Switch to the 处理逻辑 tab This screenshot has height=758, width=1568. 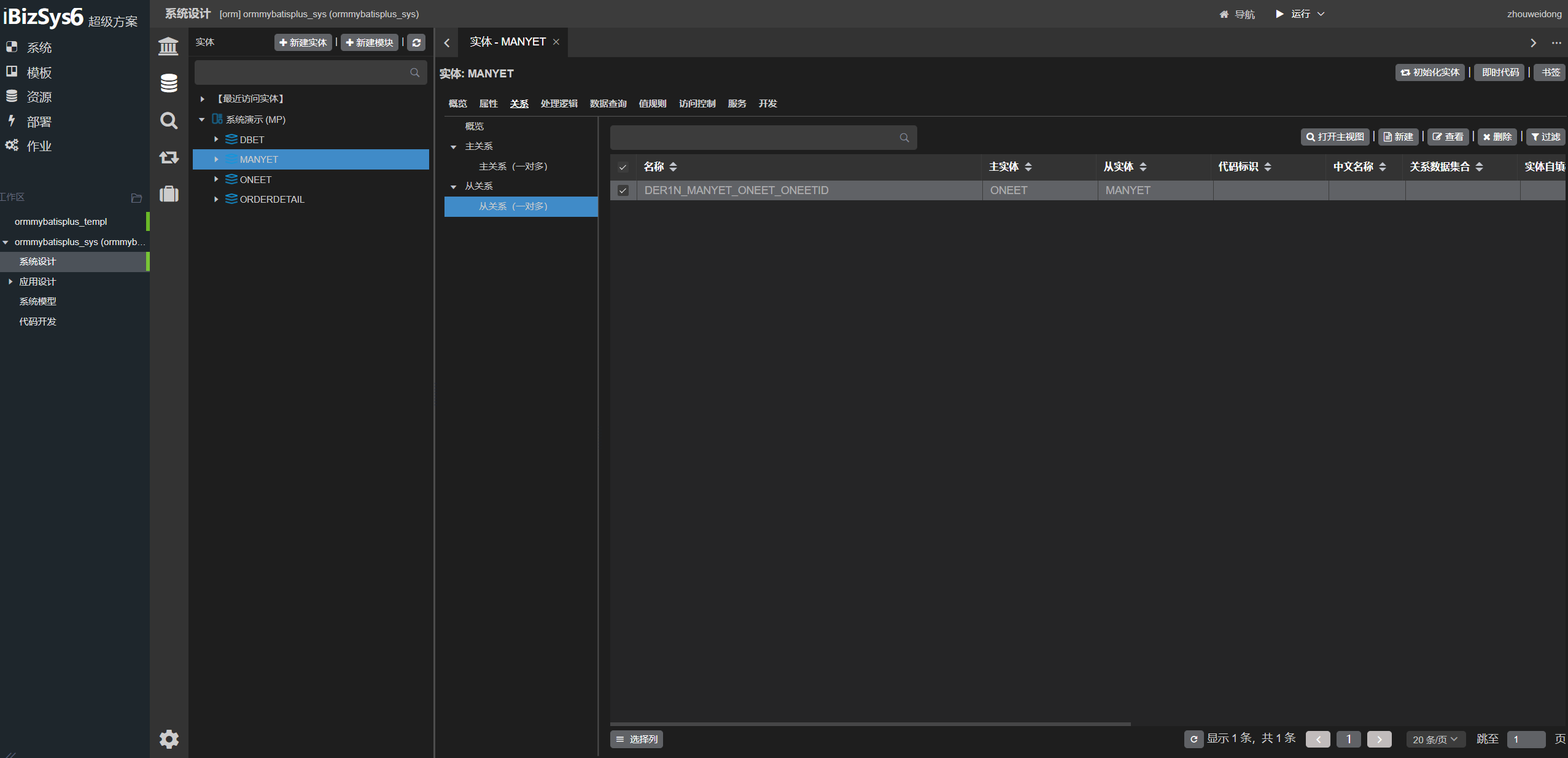click(x=559, y=103)
